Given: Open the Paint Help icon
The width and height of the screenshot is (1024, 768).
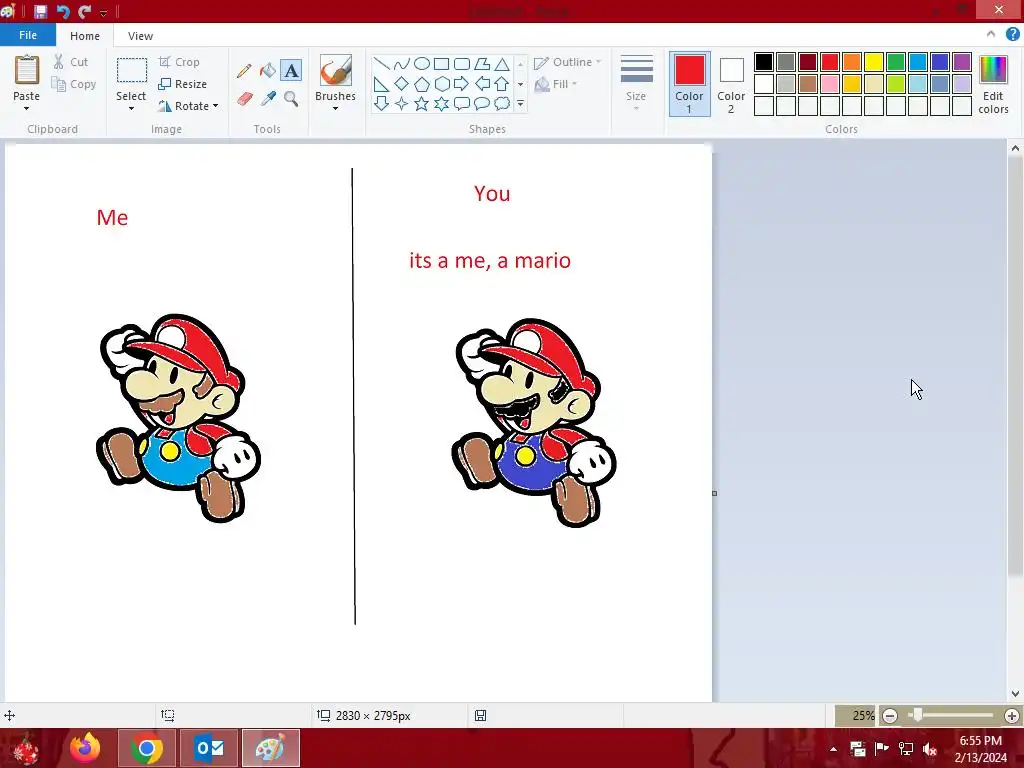Looking at the screenshot, I should point(1012,35).
